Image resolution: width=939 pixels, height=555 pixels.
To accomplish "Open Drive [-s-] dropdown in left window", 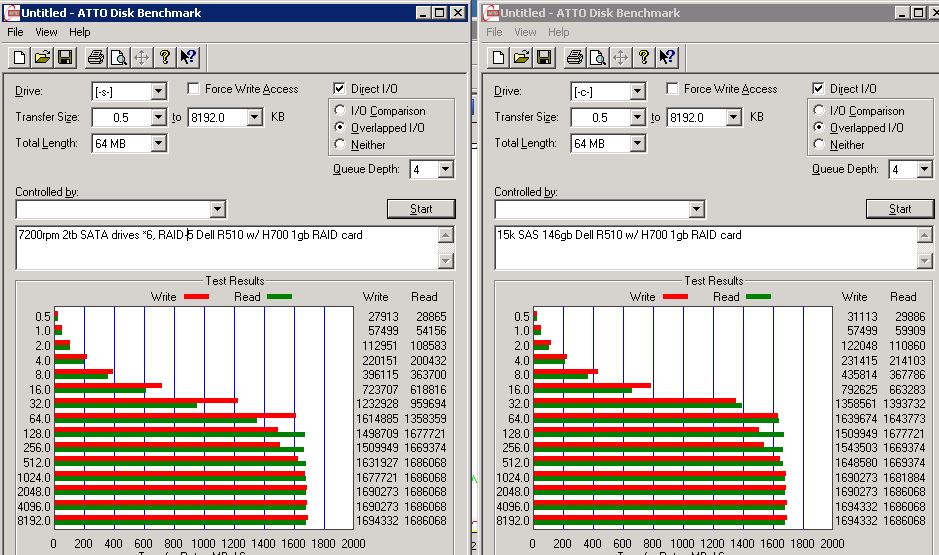I will [158, 92].
